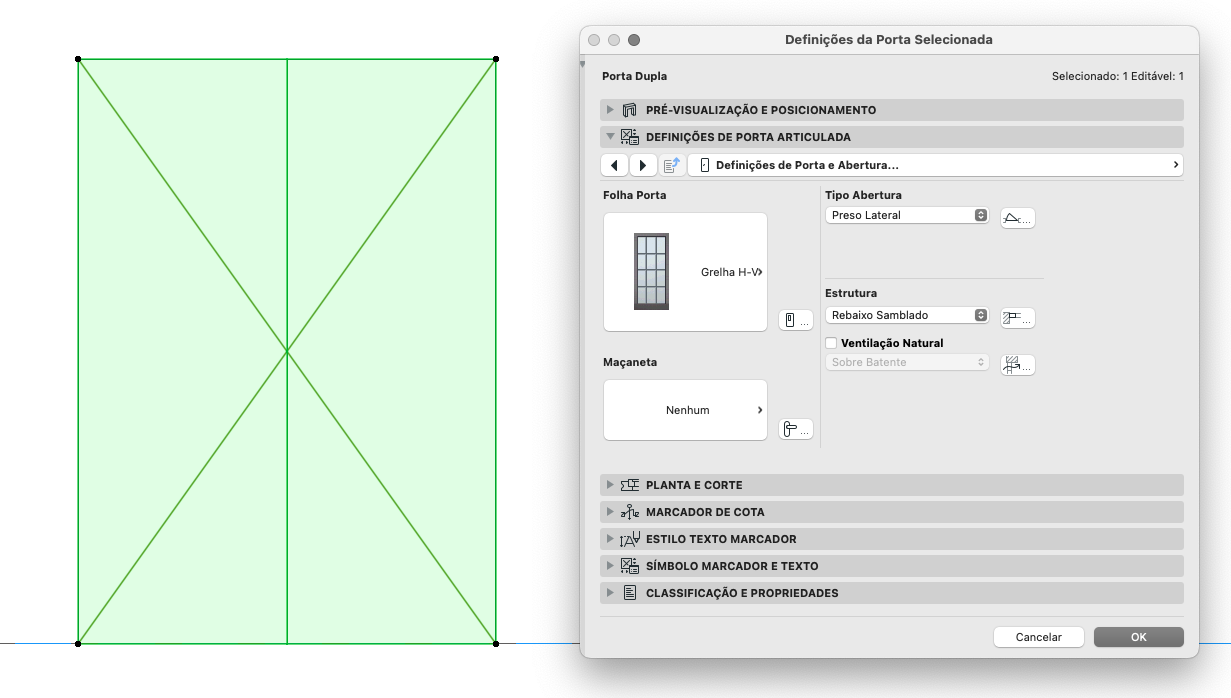
Task: Open the Estrutura Rebaixo Samblado dropdown
Action: [907, 315]
